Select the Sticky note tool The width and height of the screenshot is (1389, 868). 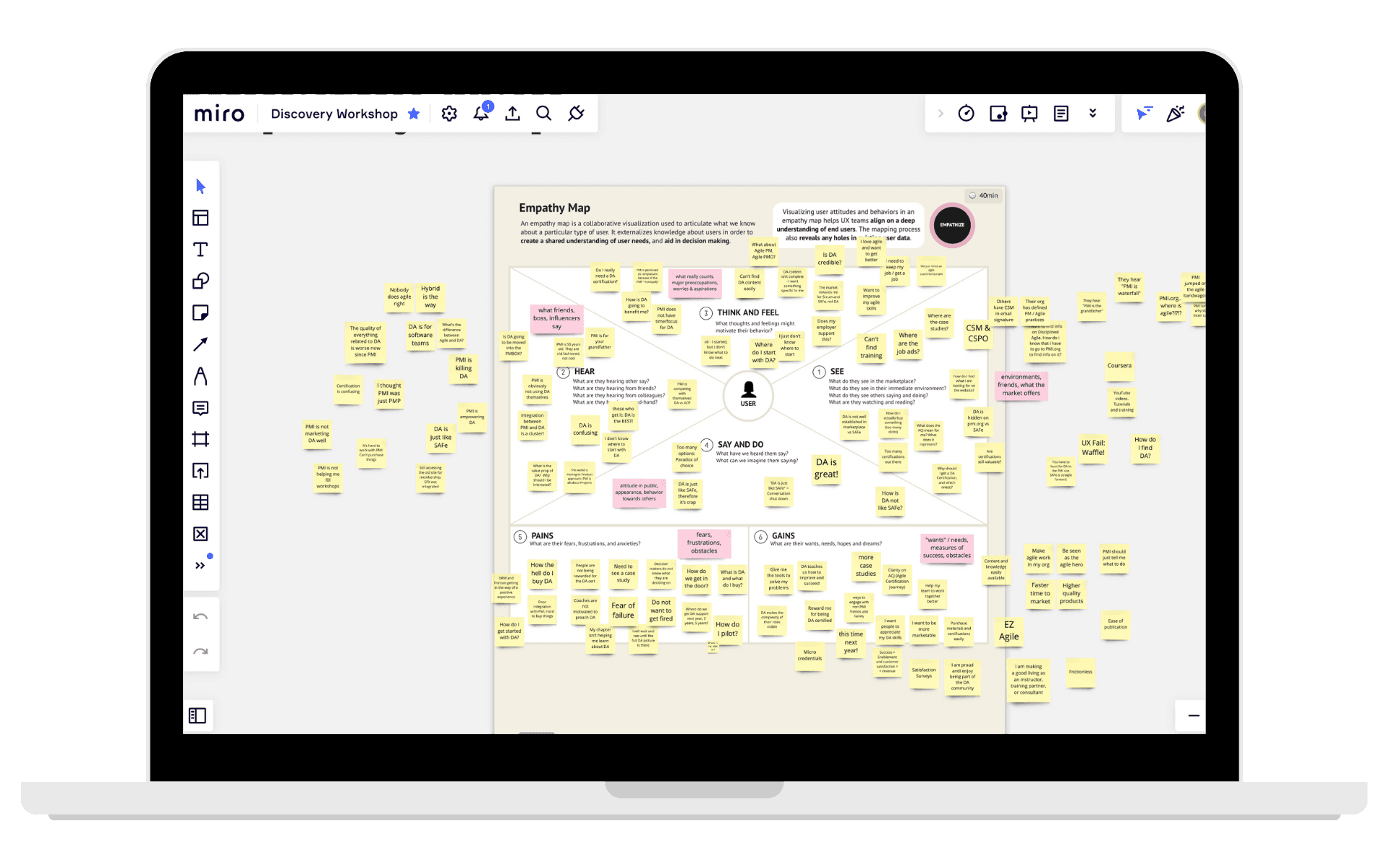click(200, 312)
